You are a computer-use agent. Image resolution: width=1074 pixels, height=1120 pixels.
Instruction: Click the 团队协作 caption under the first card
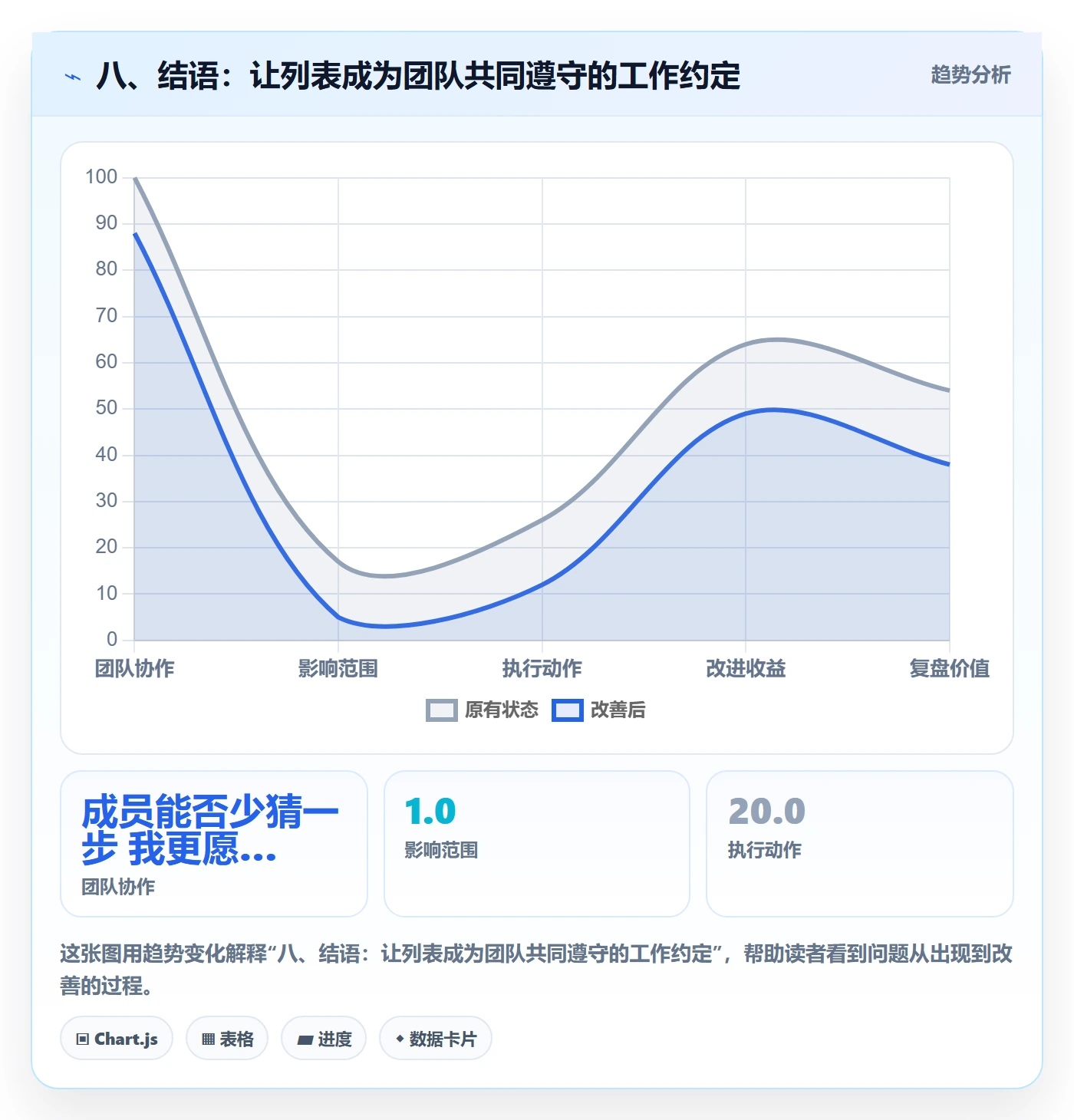118,888
